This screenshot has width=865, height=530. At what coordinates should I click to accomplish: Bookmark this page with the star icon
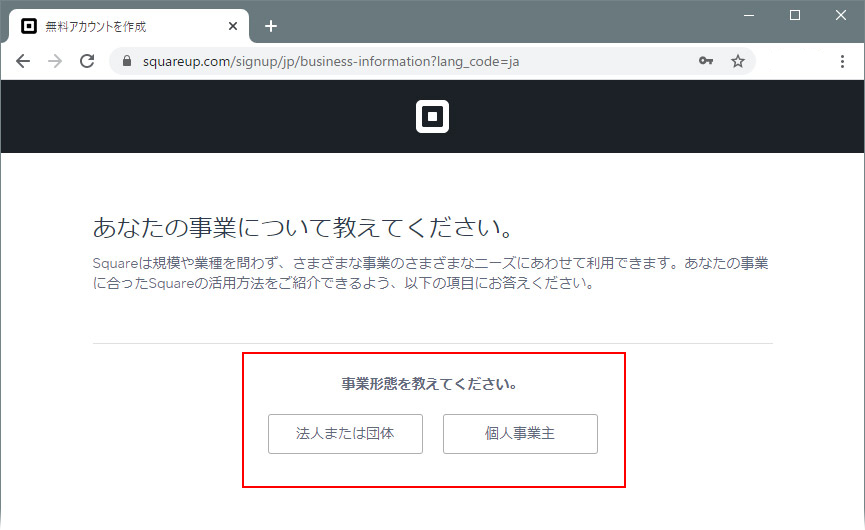(x=738, y=61)
